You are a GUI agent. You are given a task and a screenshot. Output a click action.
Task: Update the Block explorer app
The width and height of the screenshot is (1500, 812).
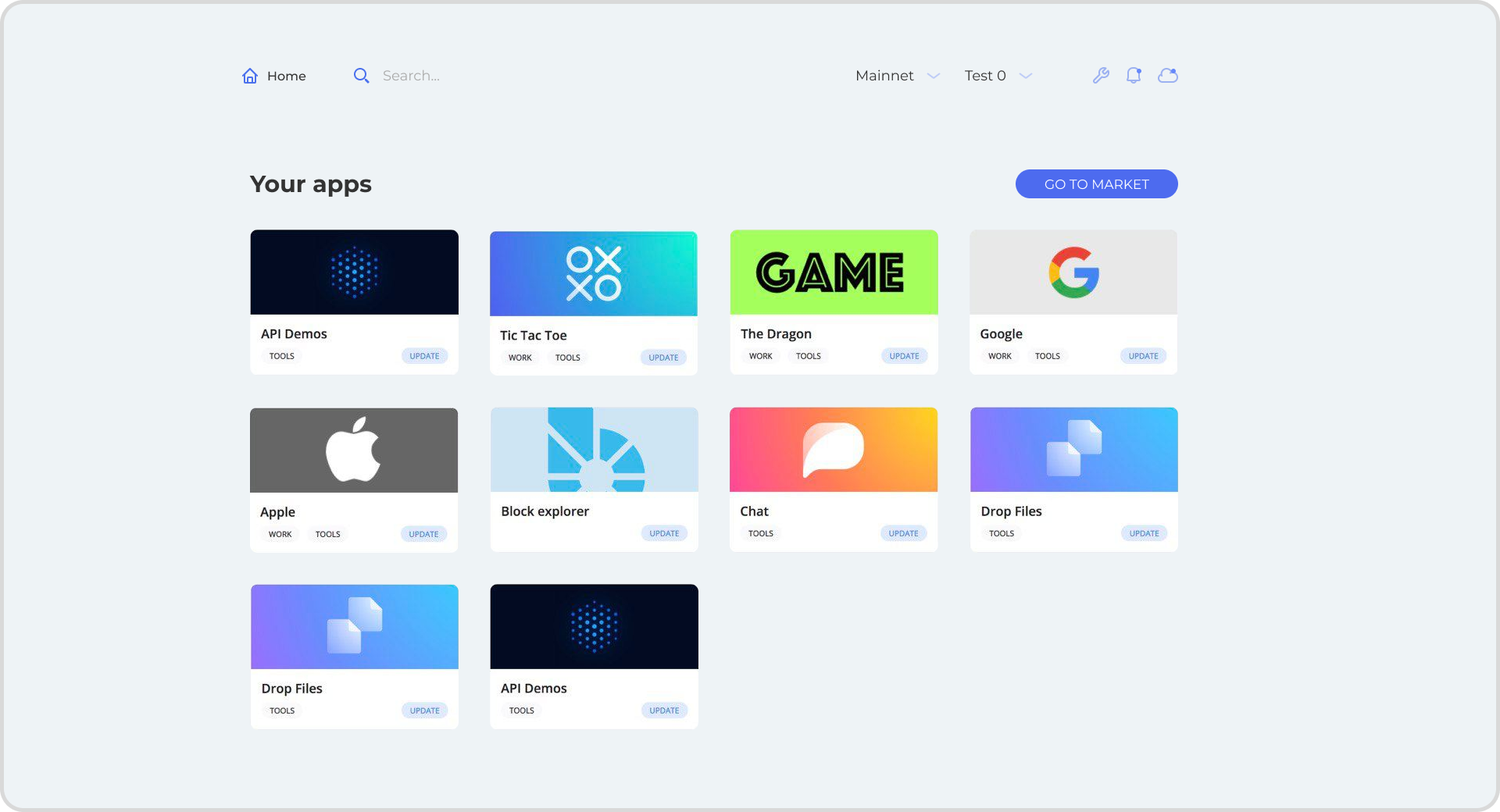pos(665,533)
